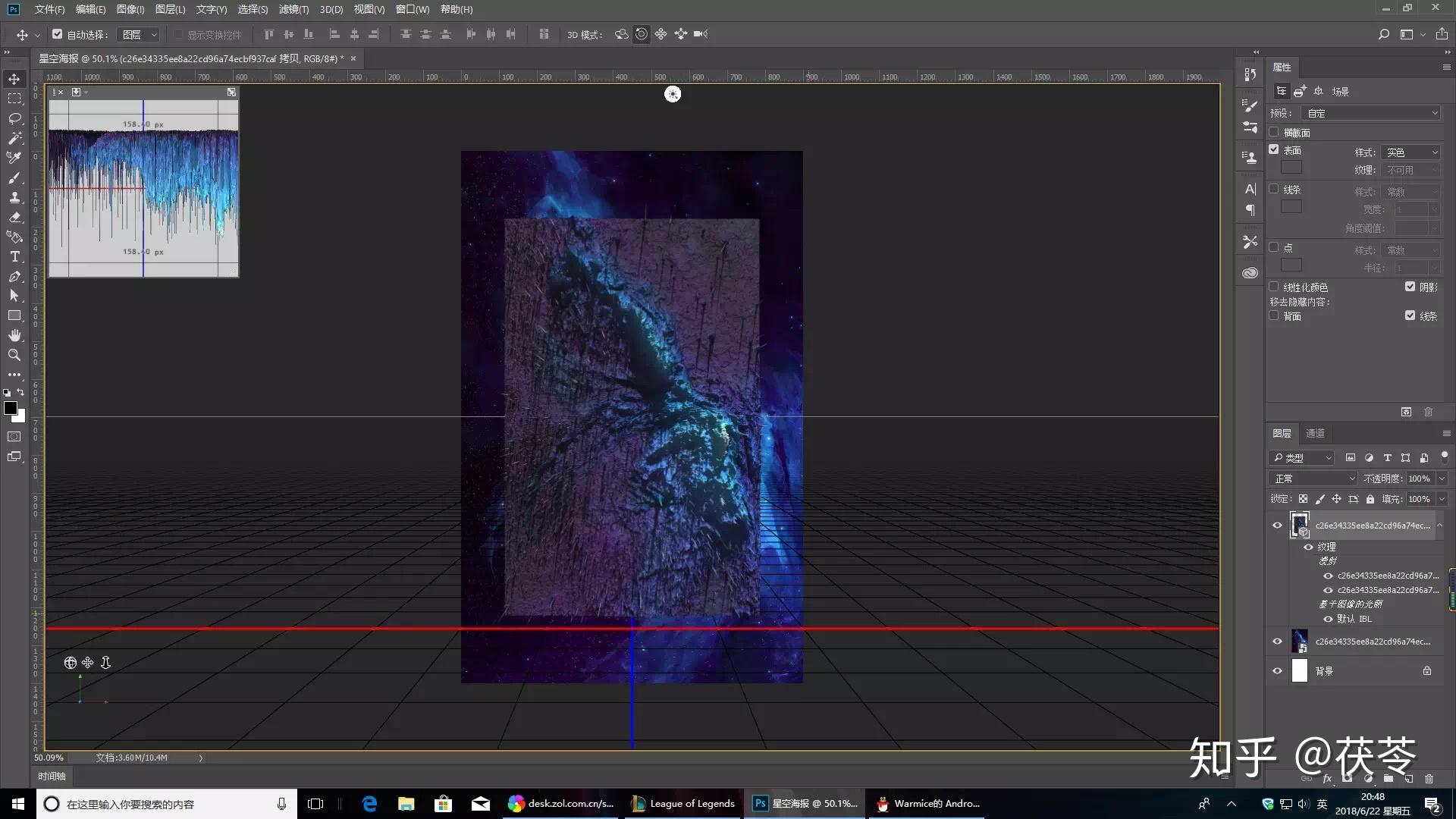The width and height of the screenshot is (1456, 819).
Task: Select the Lasso tool
Action: [14, 118]
